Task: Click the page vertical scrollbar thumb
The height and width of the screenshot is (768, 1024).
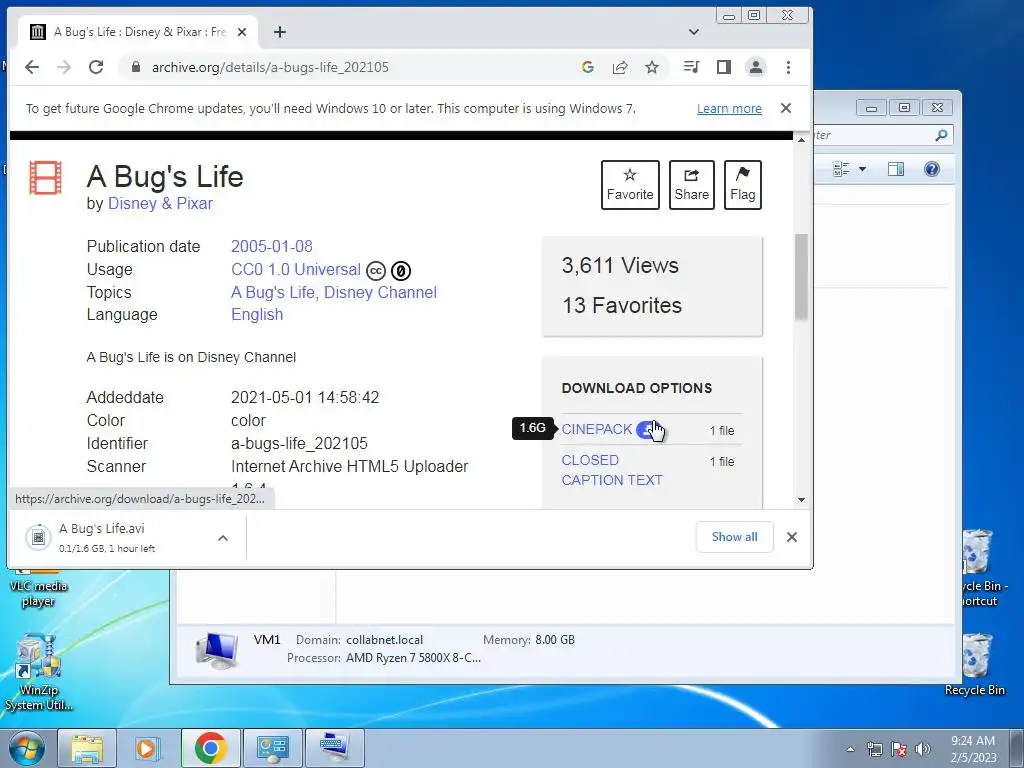Action: (801, 277)
